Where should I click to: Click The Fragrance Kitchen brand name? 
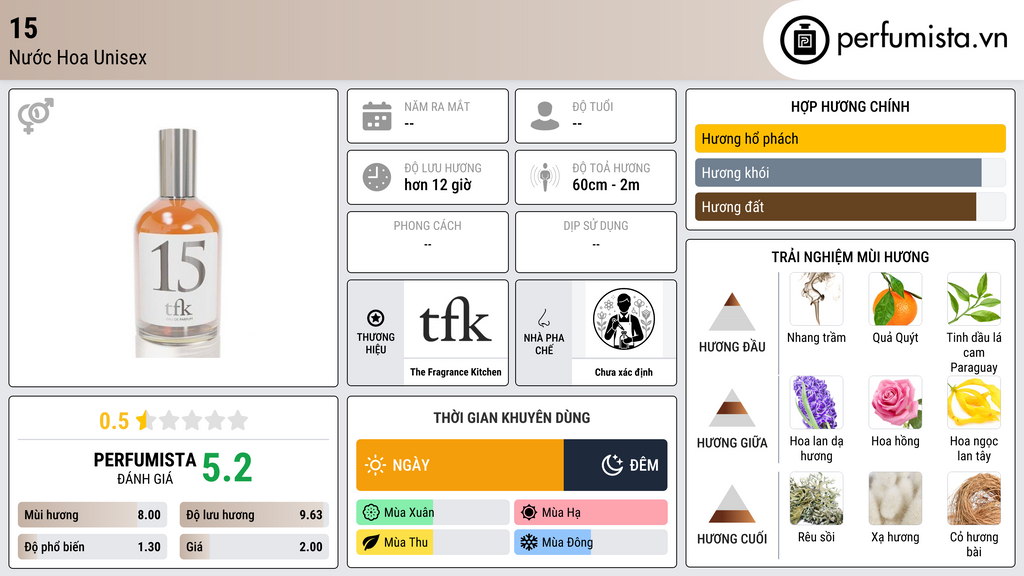[x=456, y=372]
